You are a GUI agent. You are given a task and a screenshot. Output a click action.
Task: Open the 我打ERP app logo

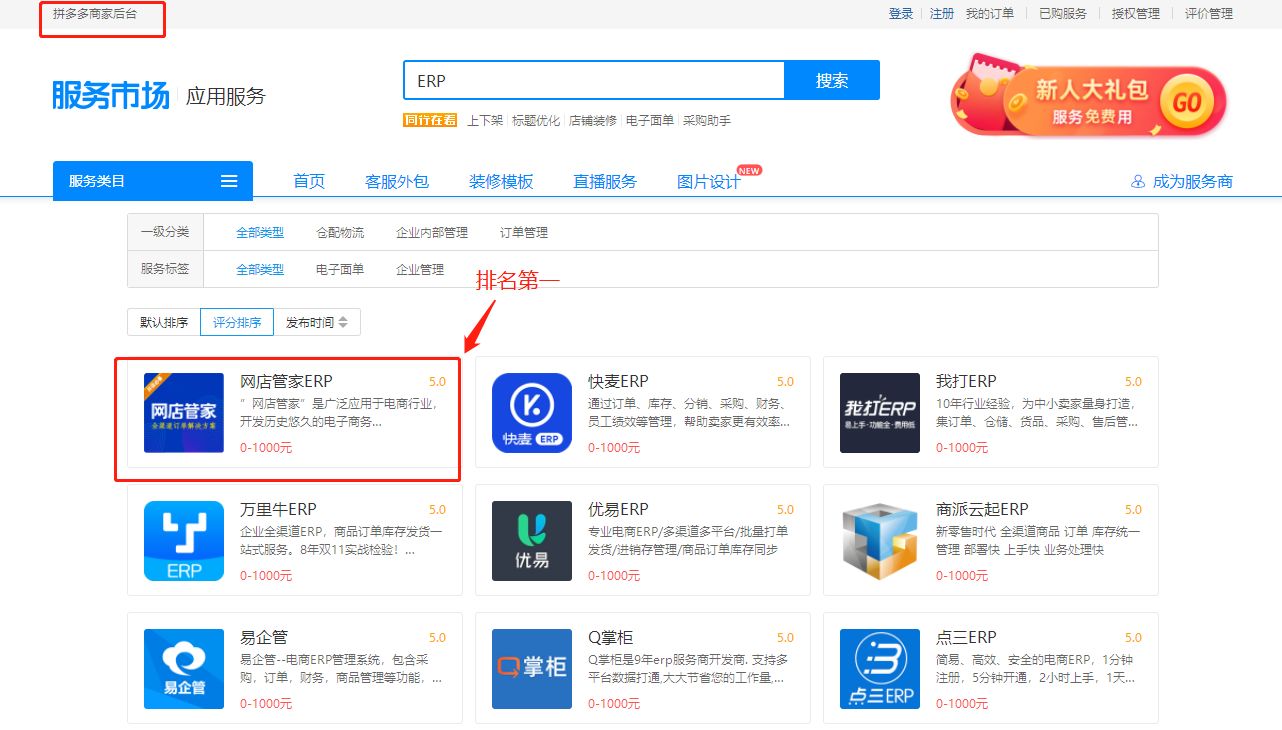(x=880, y=412)
